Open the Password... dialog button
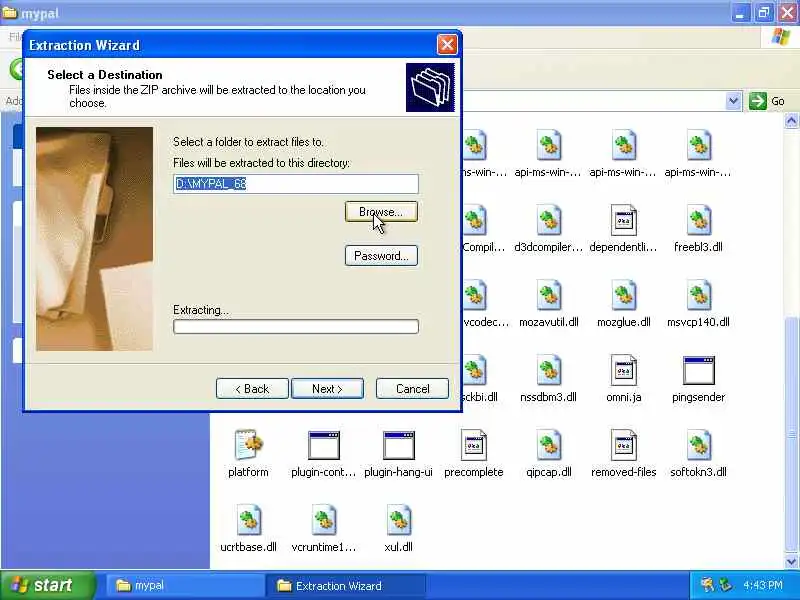 pyautogui.click(x=381, y=256)
